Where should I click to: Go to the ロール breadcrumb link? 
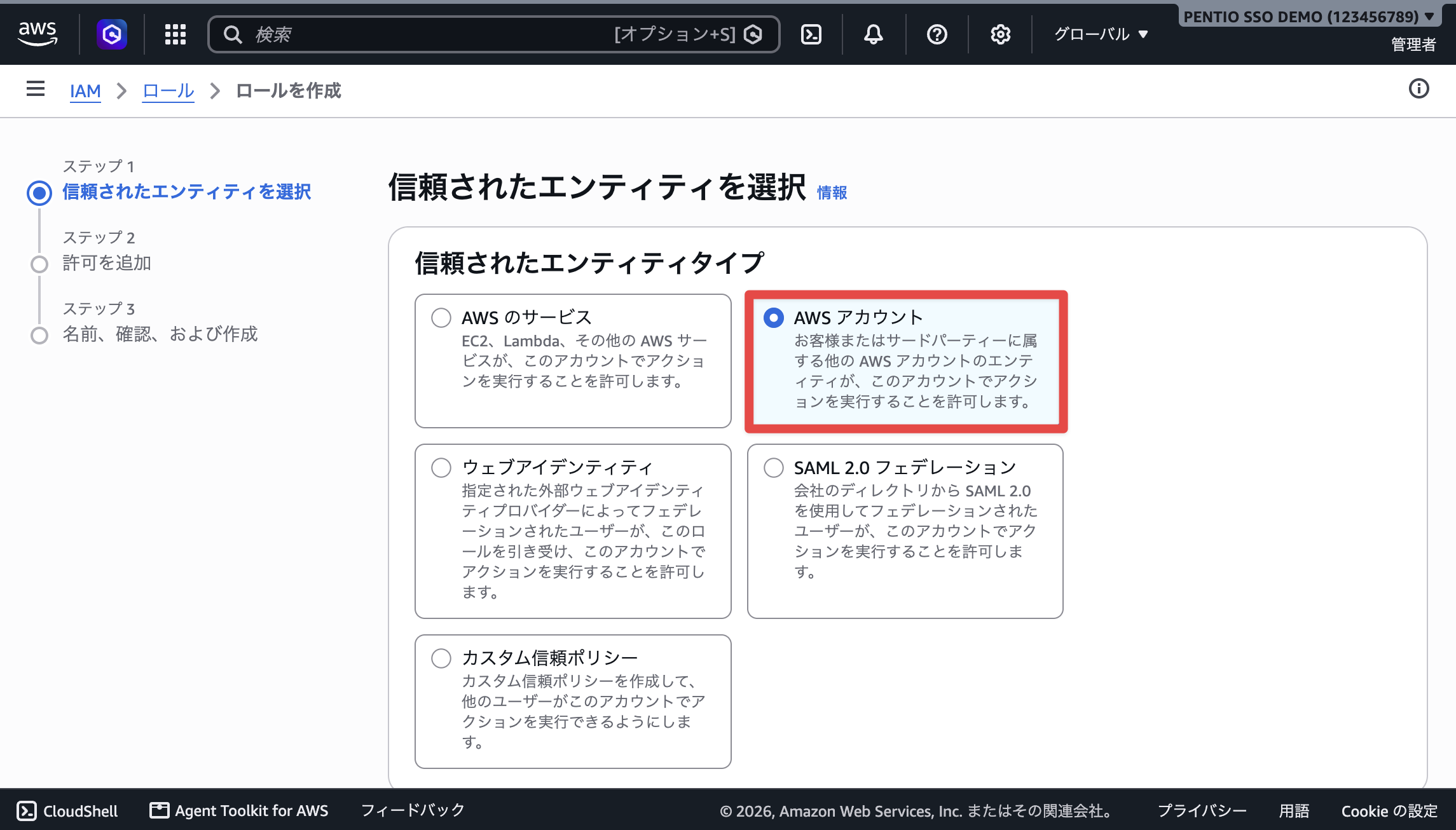168,91
